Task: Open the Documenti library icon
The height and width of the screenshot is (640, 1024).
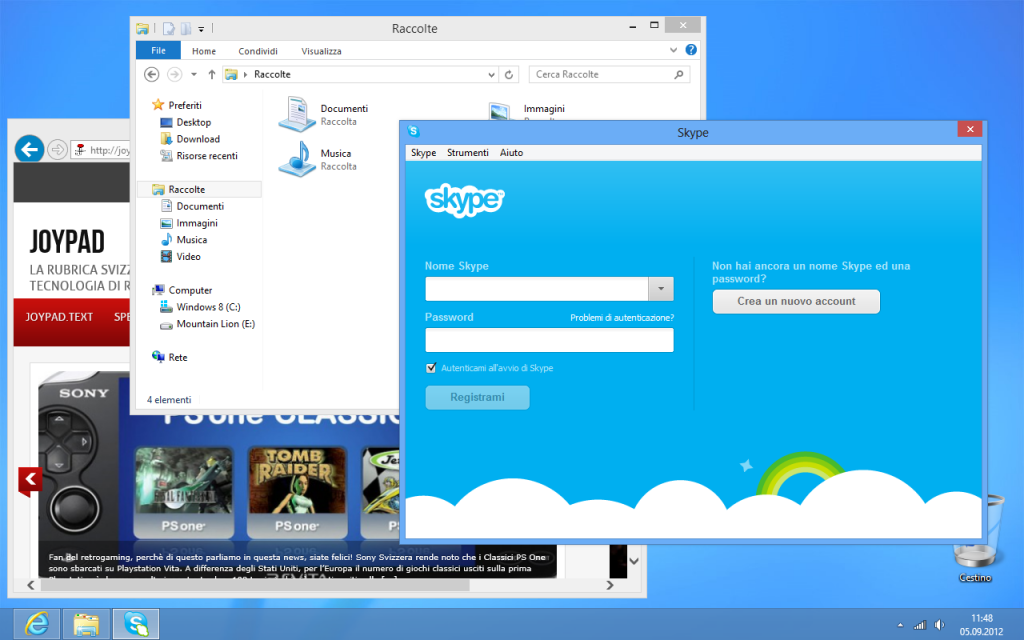Action: tap(298, 114)
